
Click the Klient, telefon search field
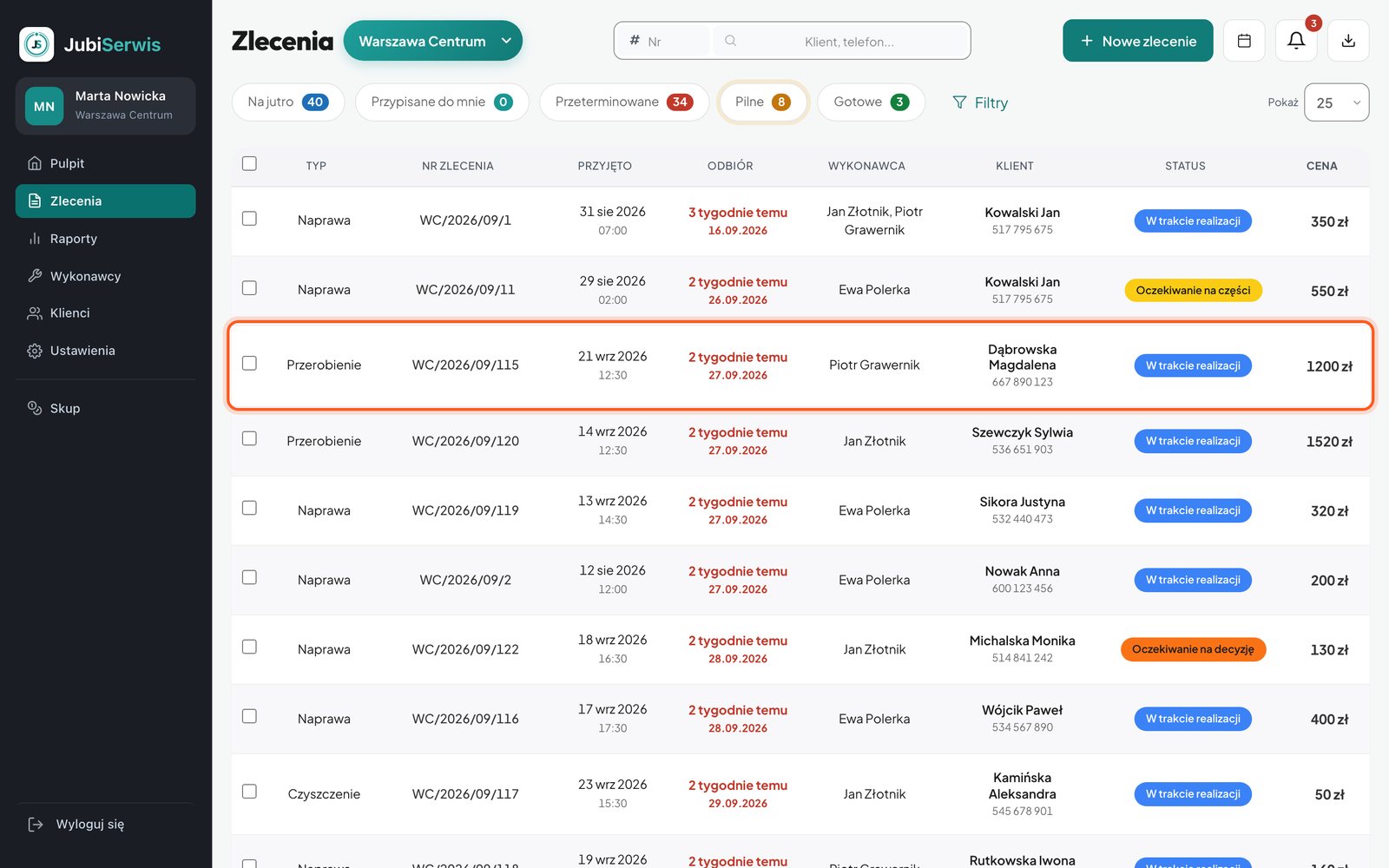(x=840, y=41)
